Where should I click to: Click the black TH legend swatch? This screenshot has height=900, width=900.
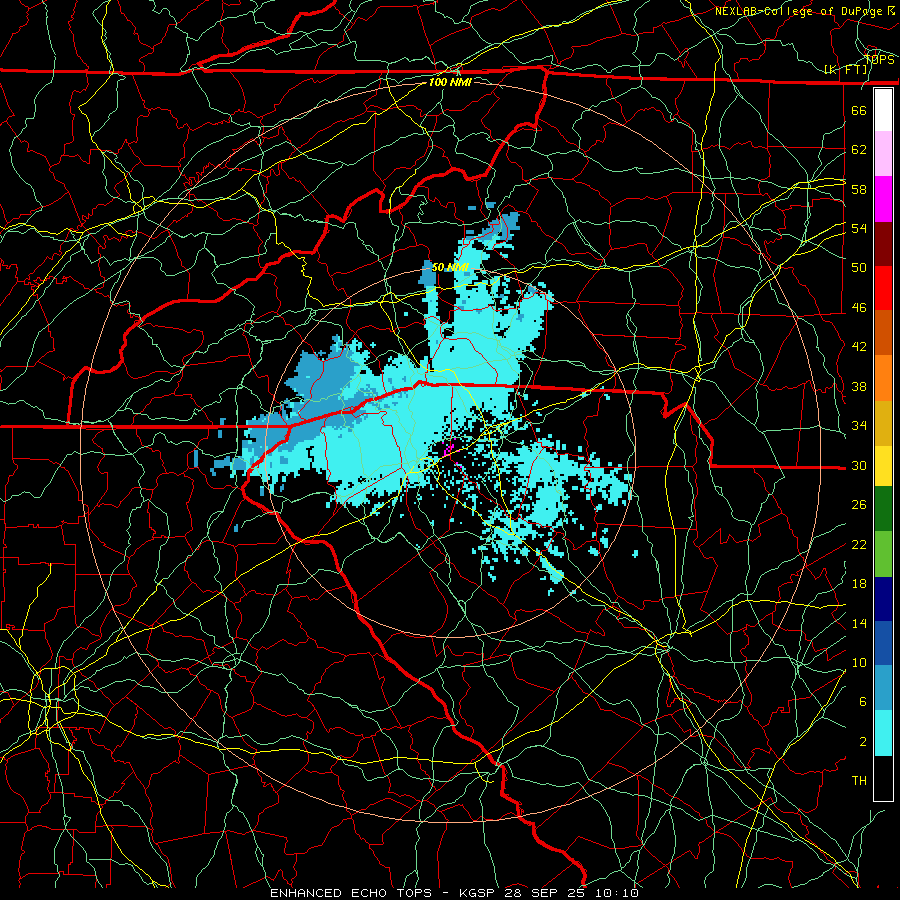point(883,778)
